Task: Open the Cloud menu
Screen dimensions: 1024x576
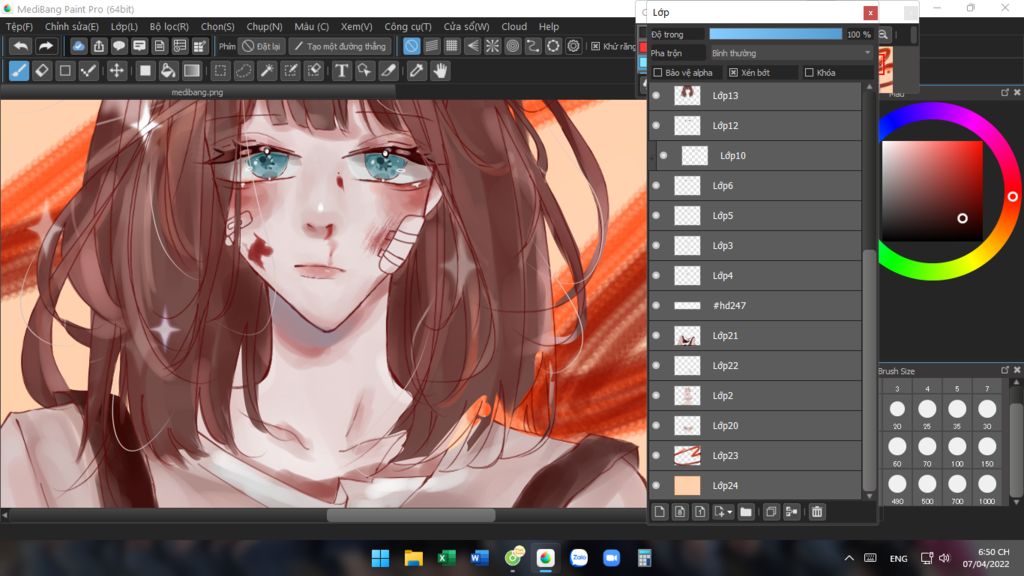Action: 514,27
